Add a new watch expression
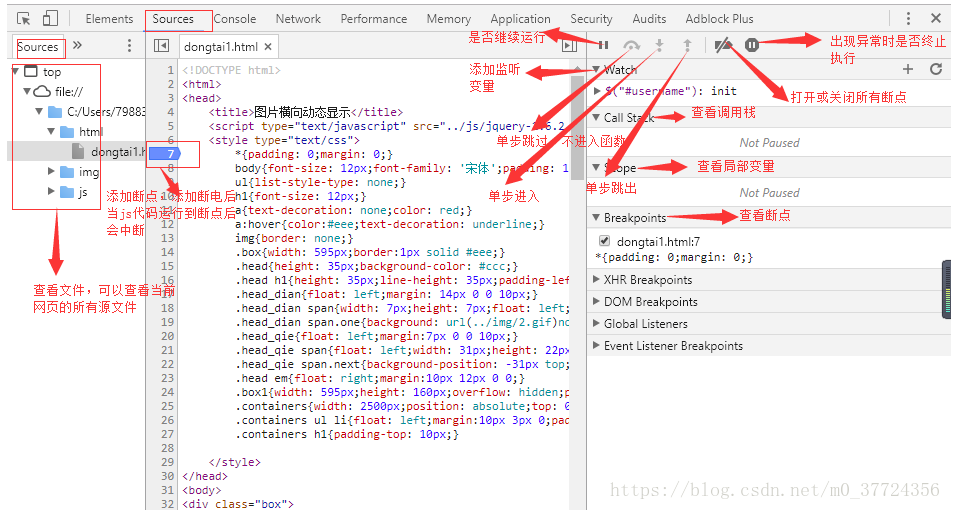This screenshot has height=522, width=954. pyautogui.click(x=908, y=69)
